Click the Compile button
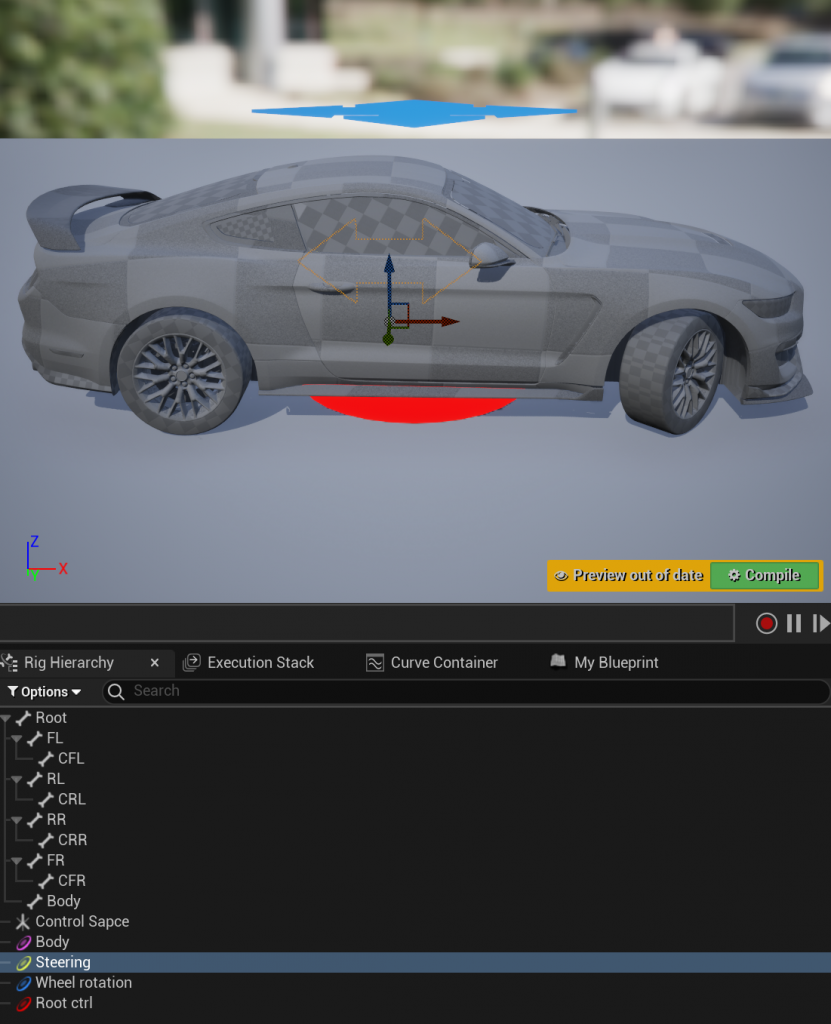 (x=764, y=575)
